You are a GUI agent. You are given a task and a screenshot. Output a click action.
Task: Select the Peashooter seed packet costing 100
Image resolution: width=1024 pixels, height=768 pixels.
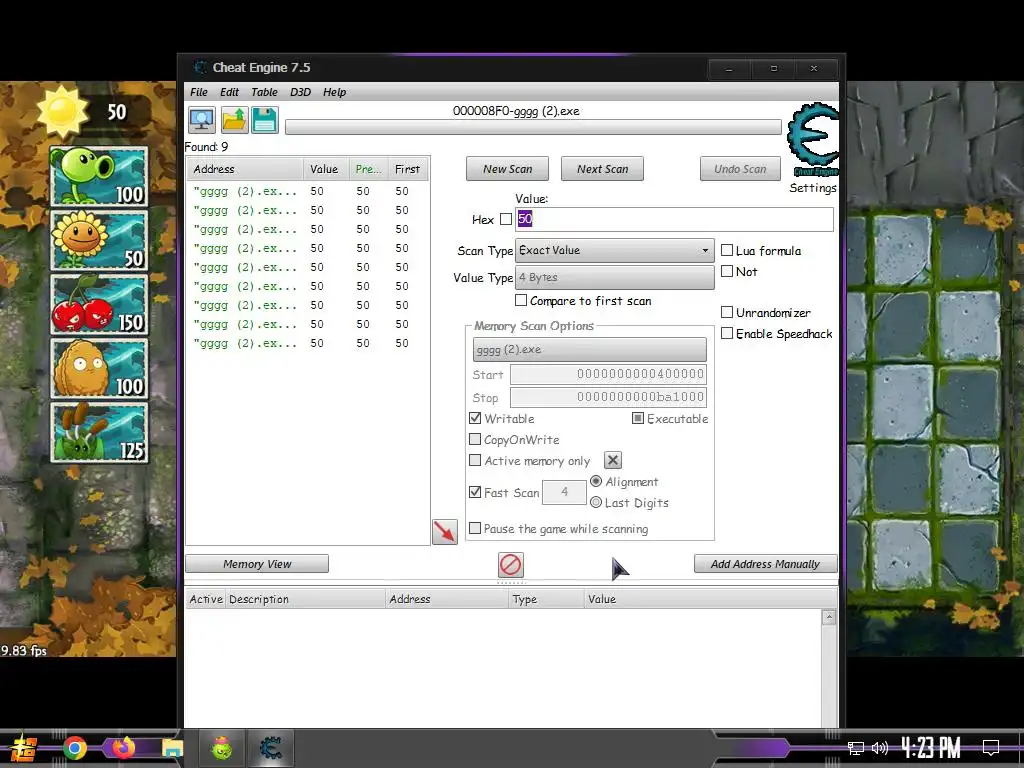(99, 176)
